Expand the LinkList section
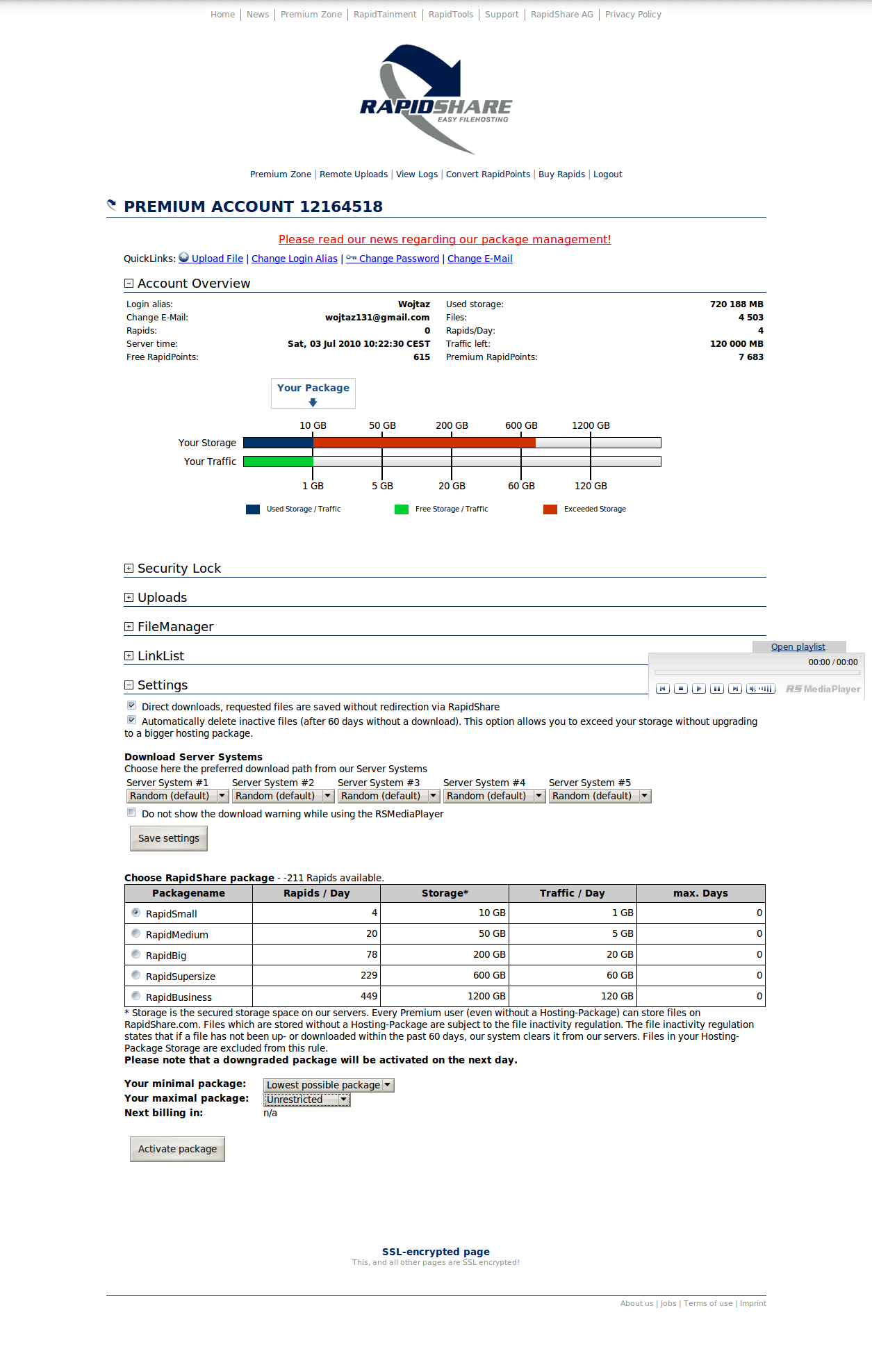Image resolution: width=872 pixels, height=1372 pixels. point(129,655)
